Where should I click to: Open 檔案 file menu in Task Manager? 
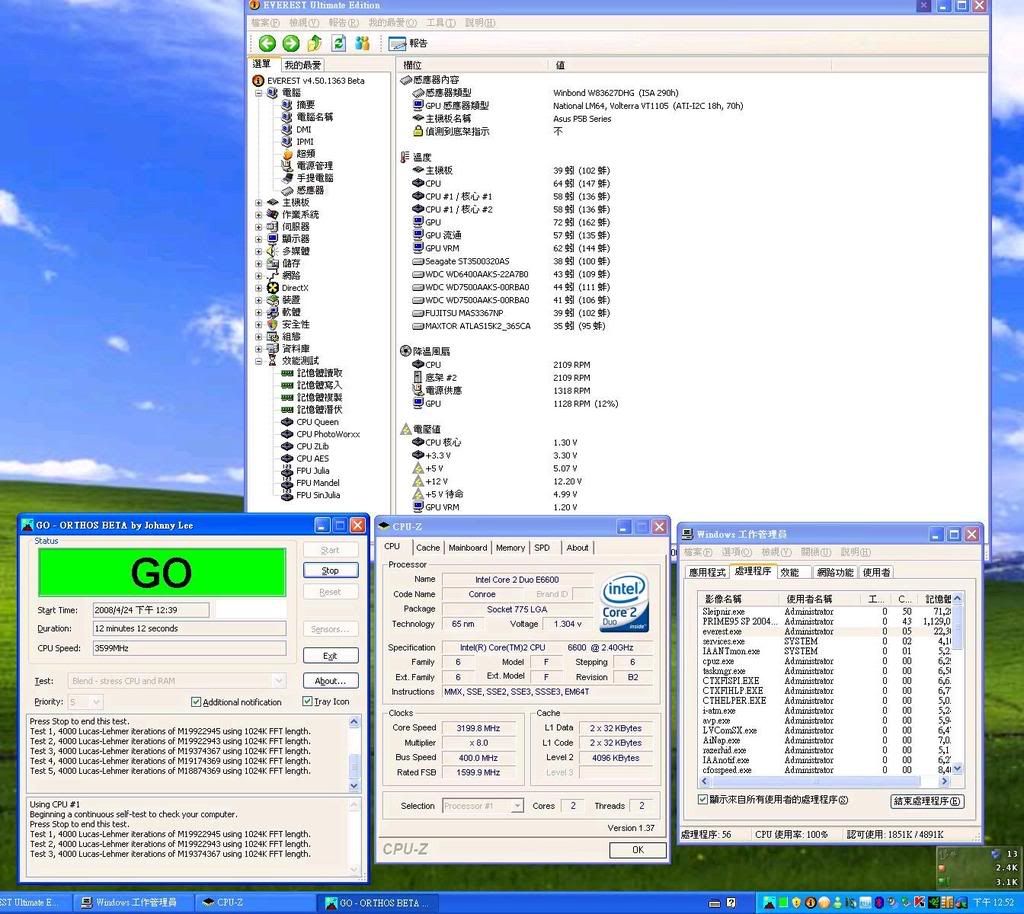[697, 552]
